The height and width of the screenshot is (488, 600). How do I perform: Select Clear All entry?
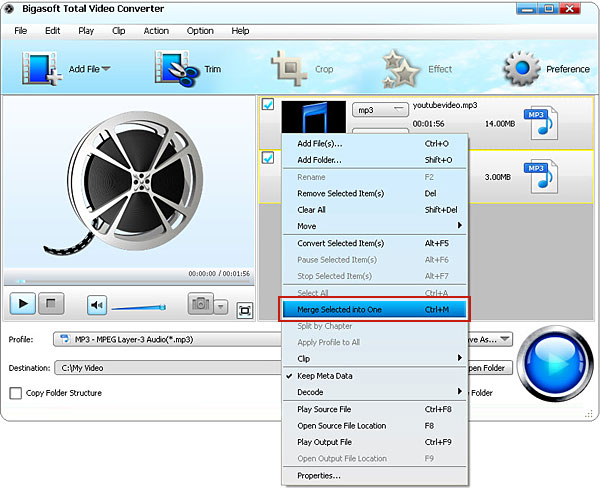(x=374, y=210)
